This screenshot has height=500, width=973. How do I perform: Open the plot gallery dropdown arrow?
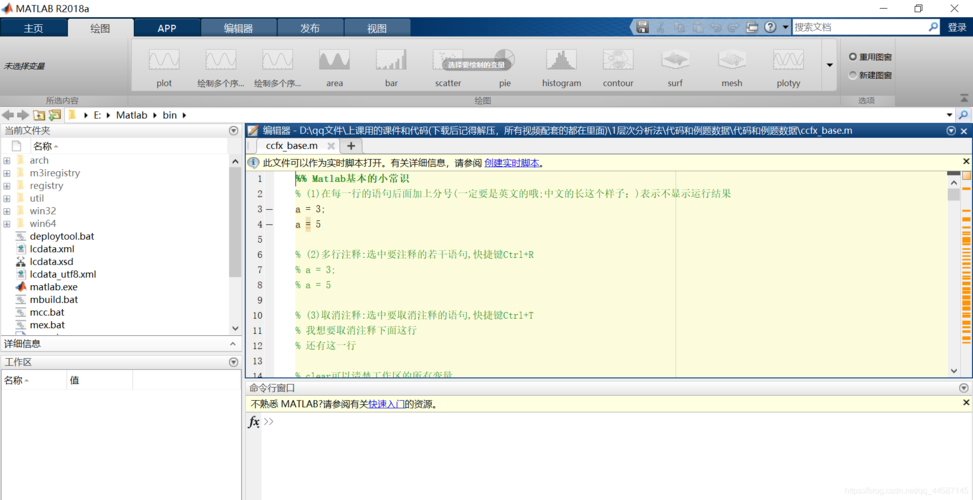click(x=829, y=66)
